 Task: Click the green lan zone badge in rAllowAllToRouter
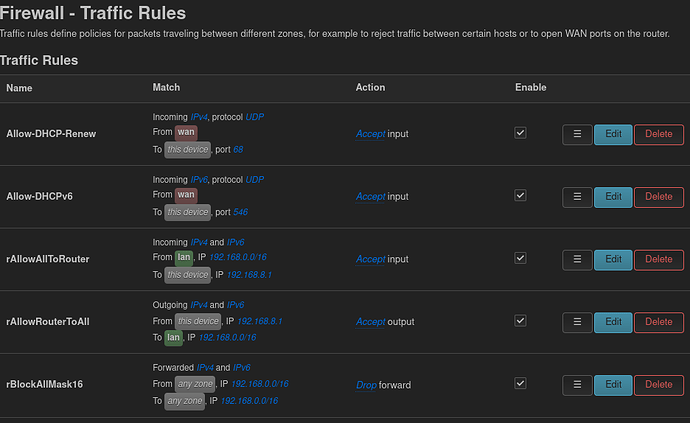[184, 257]
